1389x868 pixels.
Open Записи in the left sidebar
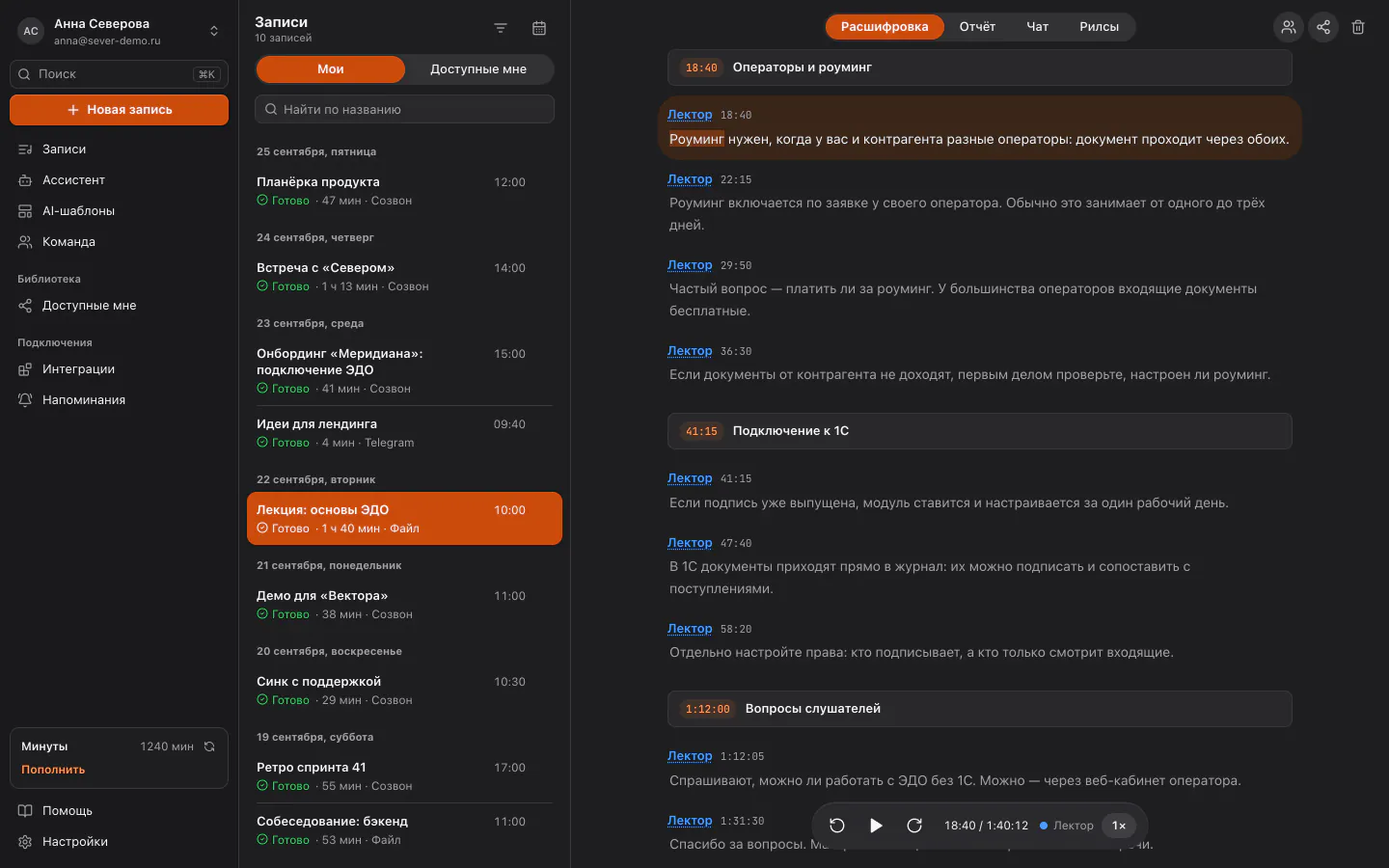click(x=119, y=149)
